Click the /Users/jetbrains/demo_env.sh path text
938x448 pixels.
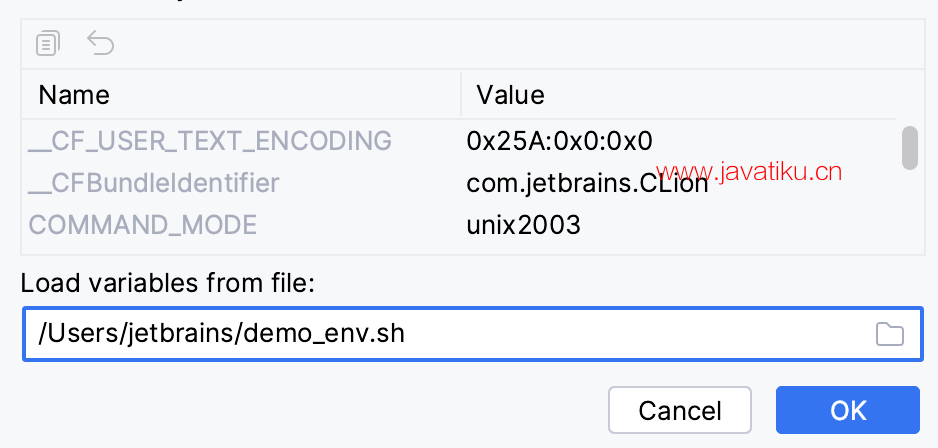(221, 334)
